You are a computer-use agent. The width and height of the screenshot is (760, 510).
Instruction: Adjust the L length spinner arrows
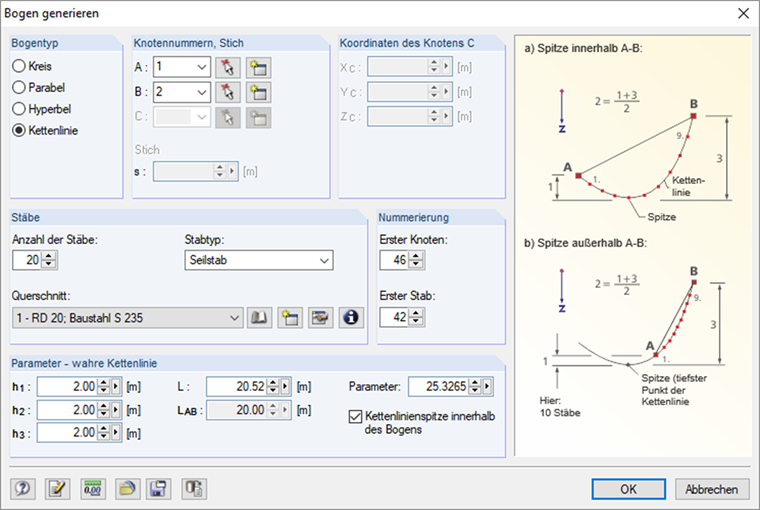point(273,386)
